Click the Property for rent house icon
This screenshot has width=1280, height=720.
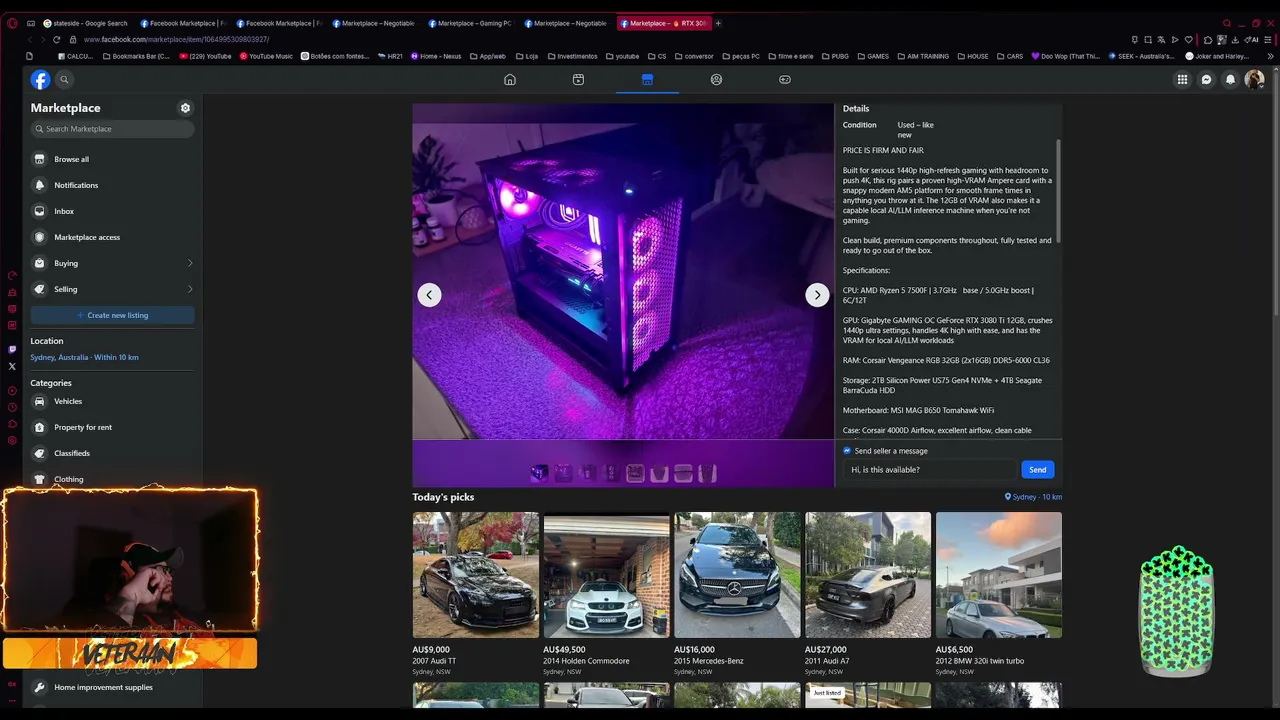pyautogui.click(x=40, y=427)
